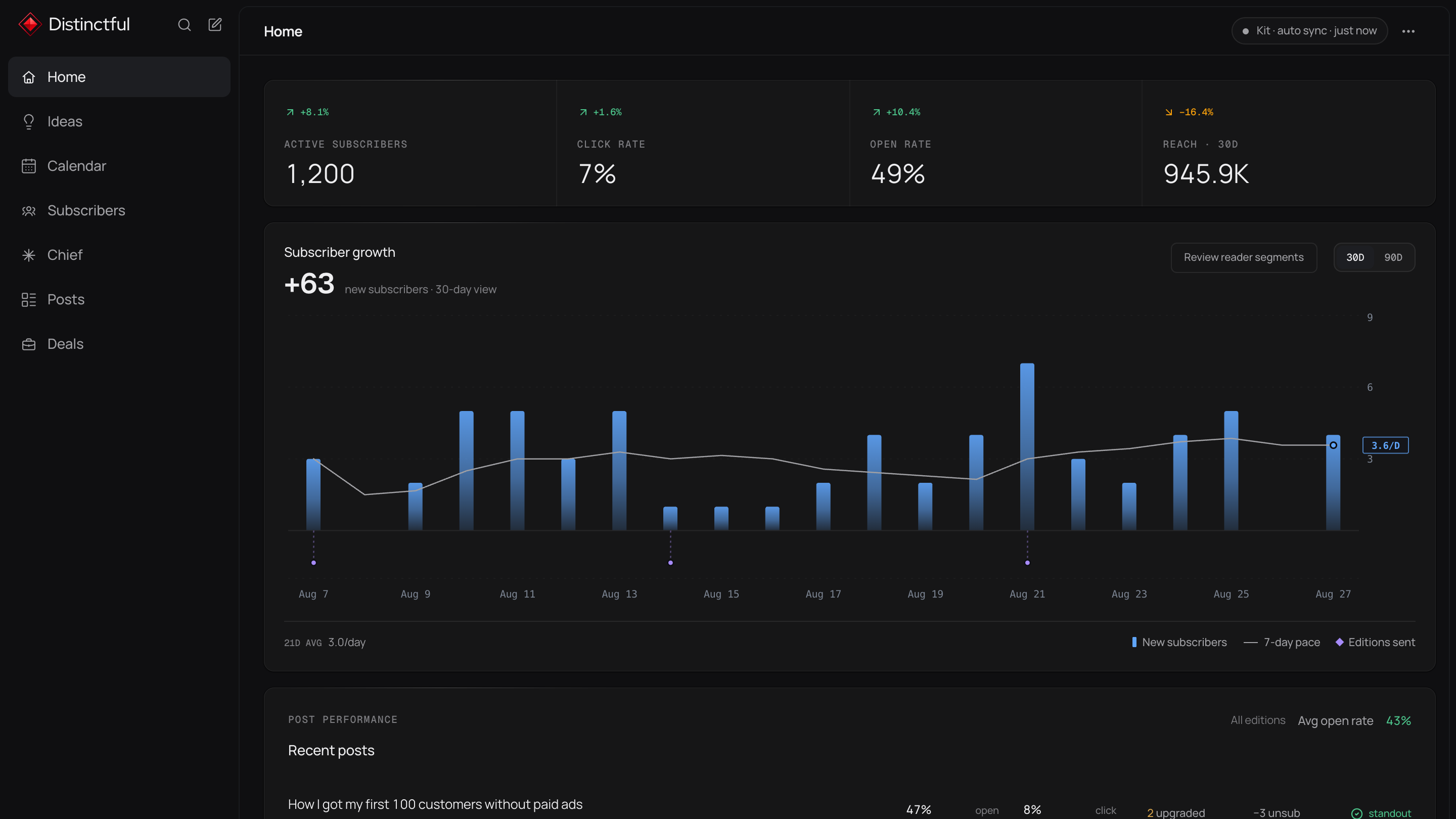Select the edition marker under Aug 7

[313, 563]
